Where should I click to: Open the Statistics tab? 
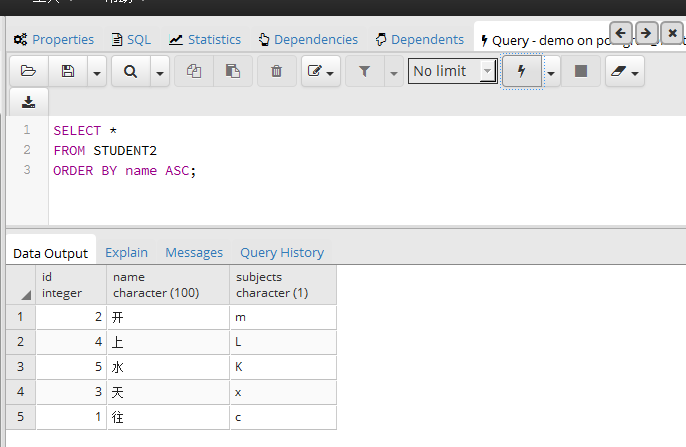[205, 40]
